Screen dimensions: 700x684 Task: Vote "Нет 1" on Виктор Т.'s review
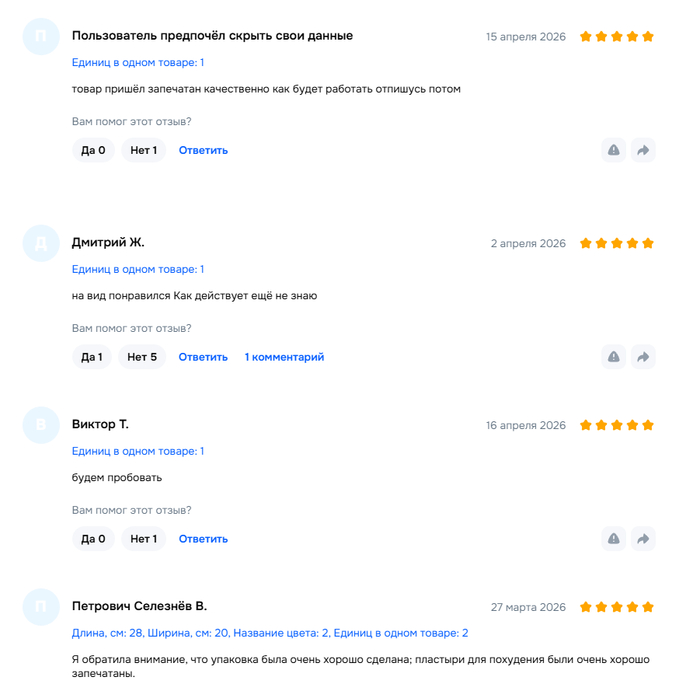[x=143, y=539]
